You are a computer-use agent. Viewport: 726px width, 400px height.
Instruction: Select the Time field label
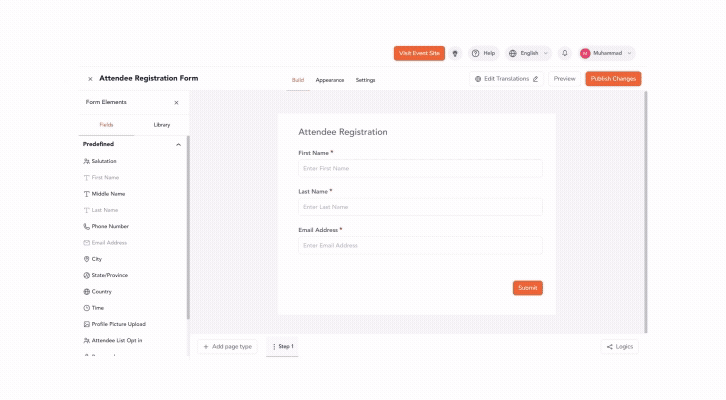click(x=98, y=308)
